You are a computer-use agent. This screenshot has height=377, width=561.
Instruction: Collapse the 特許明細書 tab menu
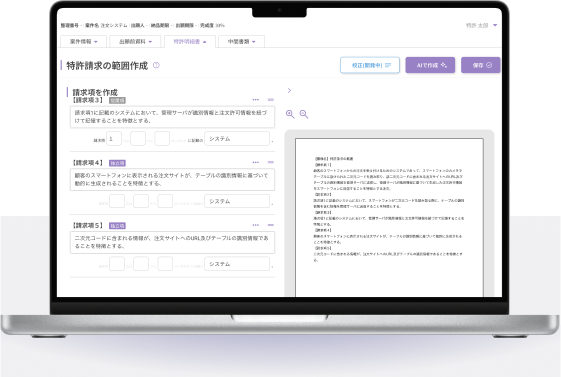190,41
